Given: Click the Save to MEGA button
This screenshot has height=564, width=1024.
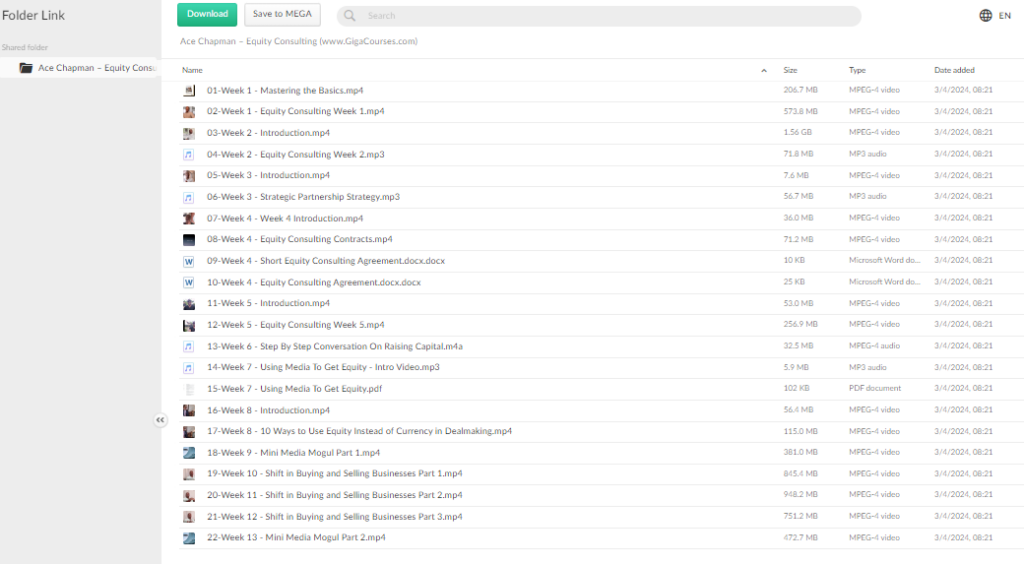Looking at the screenshot, I should (x=282, y=15).
